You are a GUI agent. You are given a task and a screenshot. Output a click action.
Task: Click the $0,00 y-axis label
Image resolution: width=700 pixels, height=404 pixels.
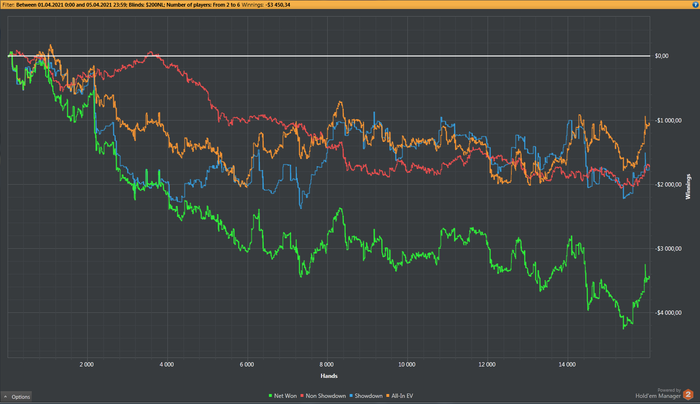point(662,56)
